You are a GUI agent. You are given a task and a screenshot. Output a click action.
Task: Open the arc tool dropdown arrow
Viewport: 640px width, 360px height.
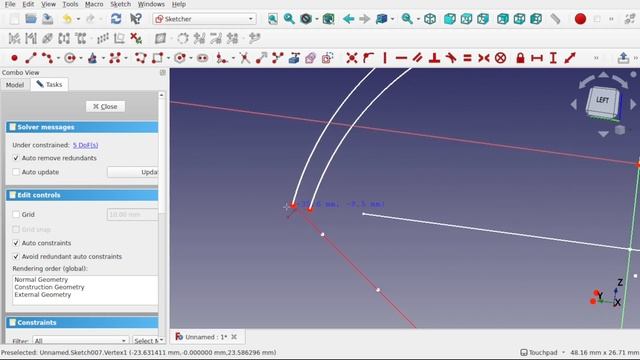coord(58,58)
